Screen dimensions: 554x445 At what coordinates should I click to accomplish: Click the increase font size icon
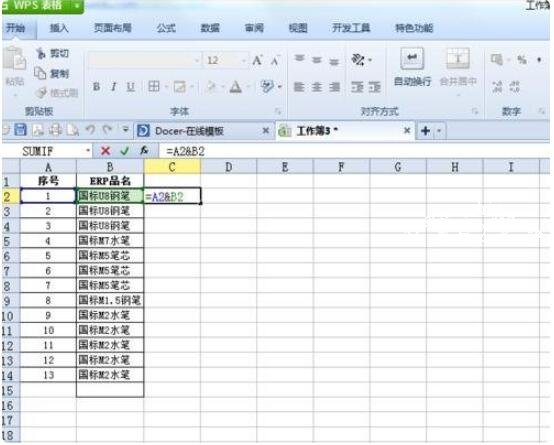[257, 60]
